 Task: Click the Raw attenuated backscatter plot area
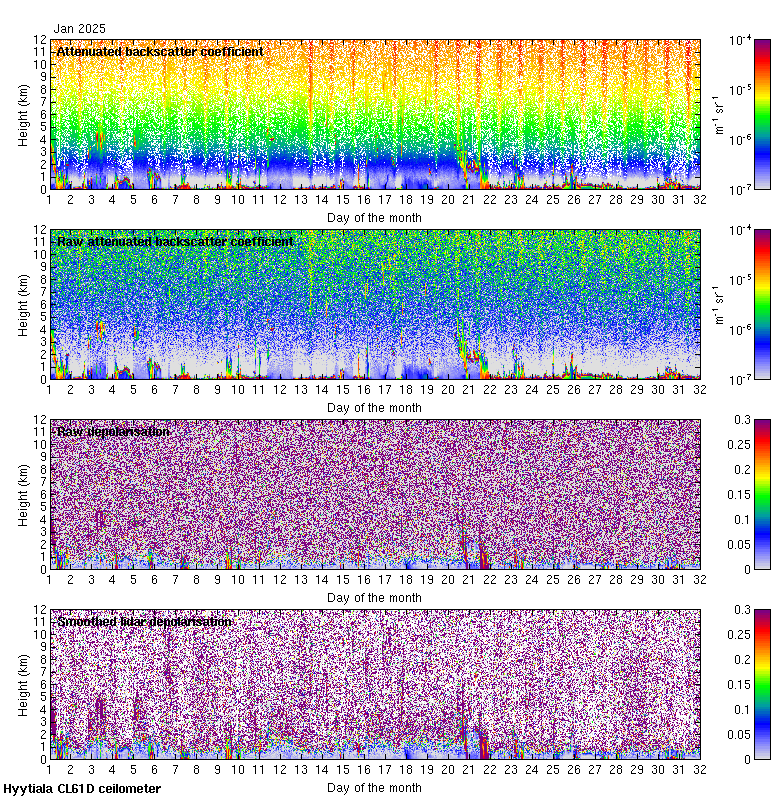375,305
